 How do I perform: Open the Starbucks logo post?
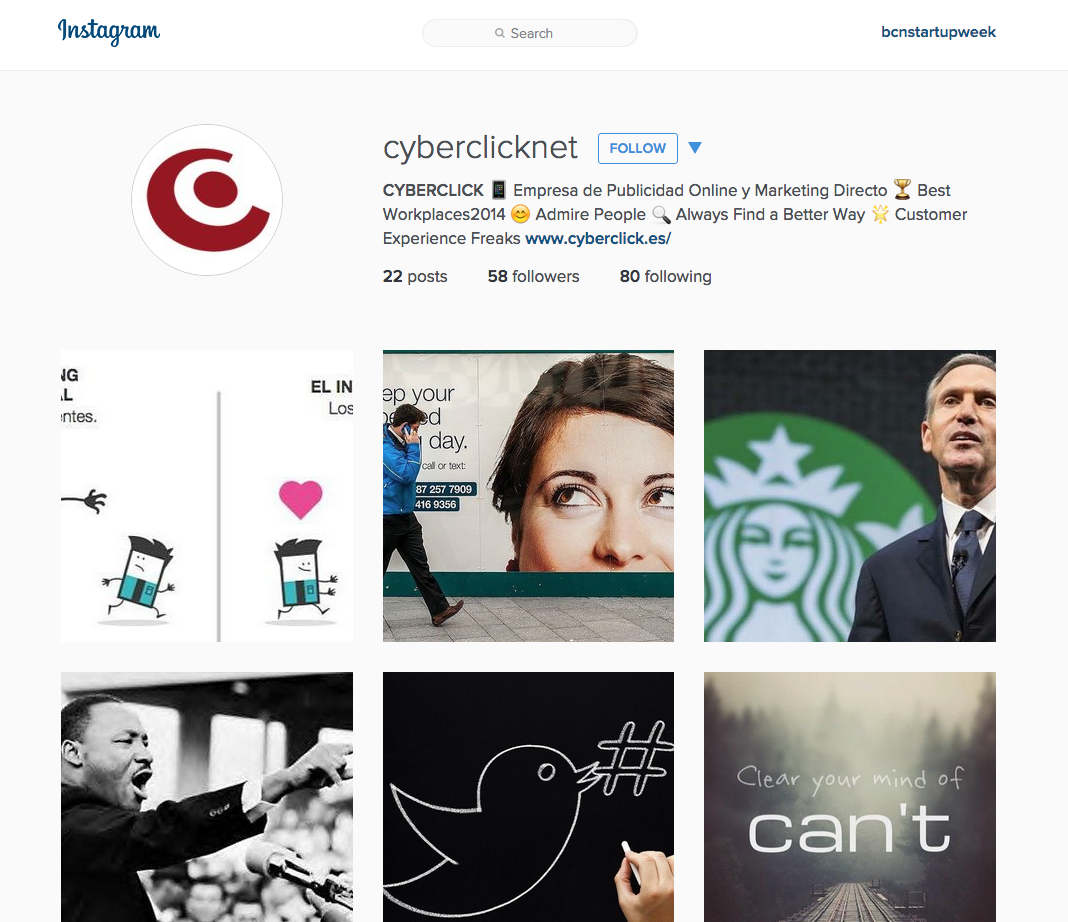[850, 496]
